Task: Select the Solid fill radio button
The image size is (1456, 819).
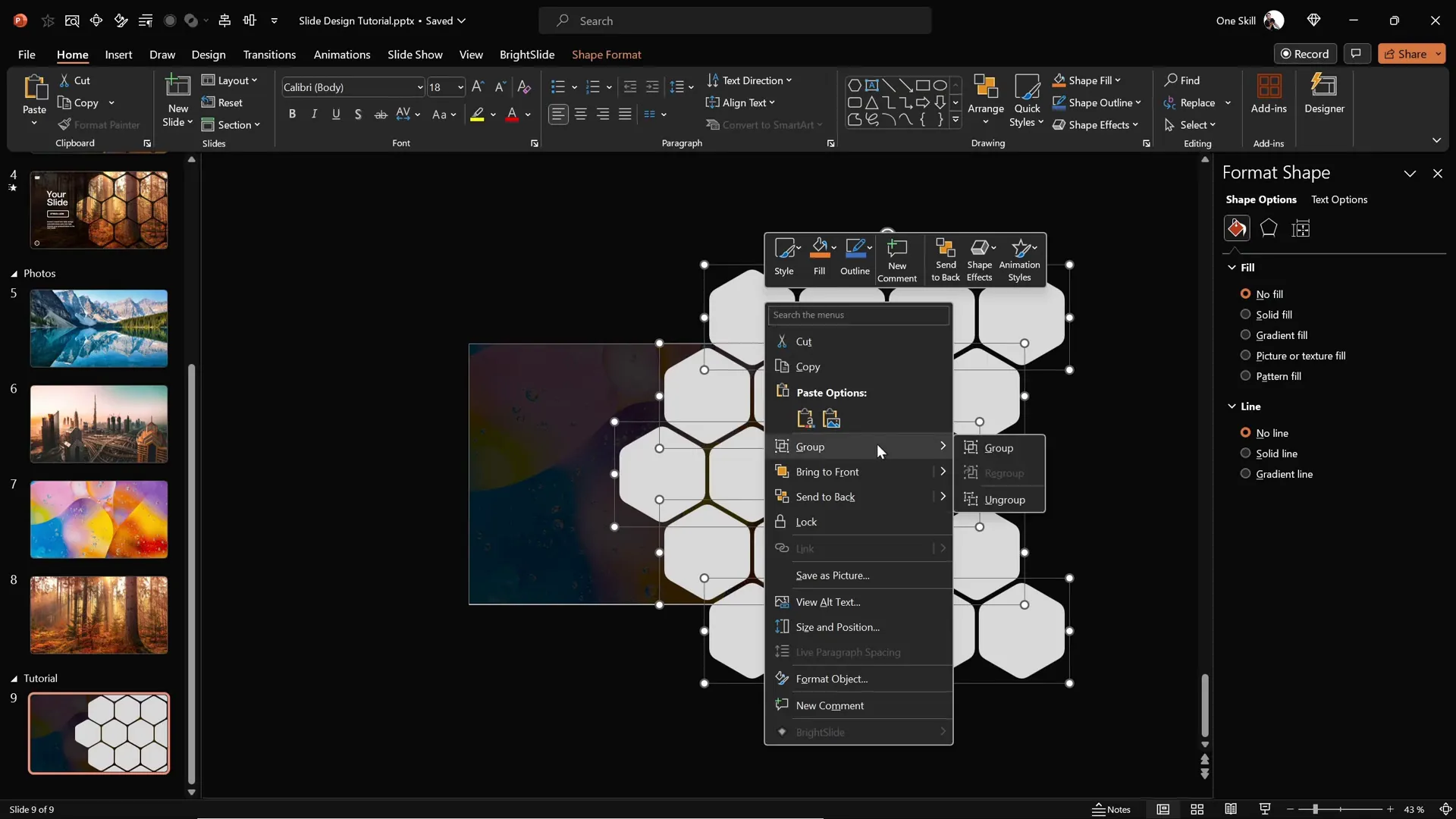Action: 1245,314
